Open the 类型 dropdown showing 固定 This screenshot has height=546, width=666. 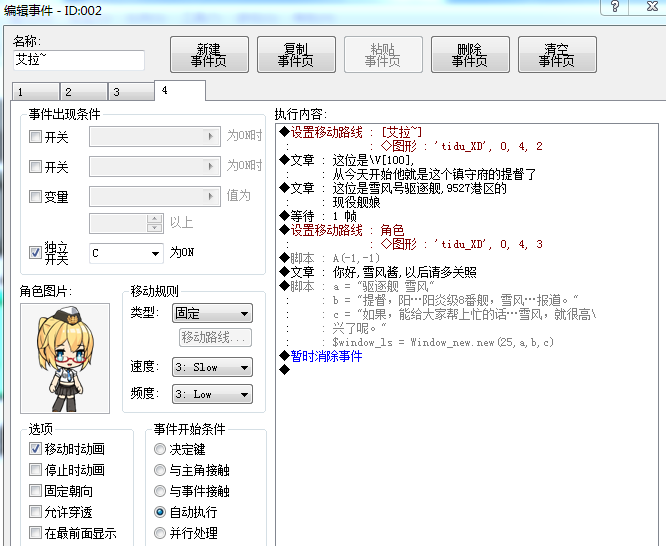point(212,314)
